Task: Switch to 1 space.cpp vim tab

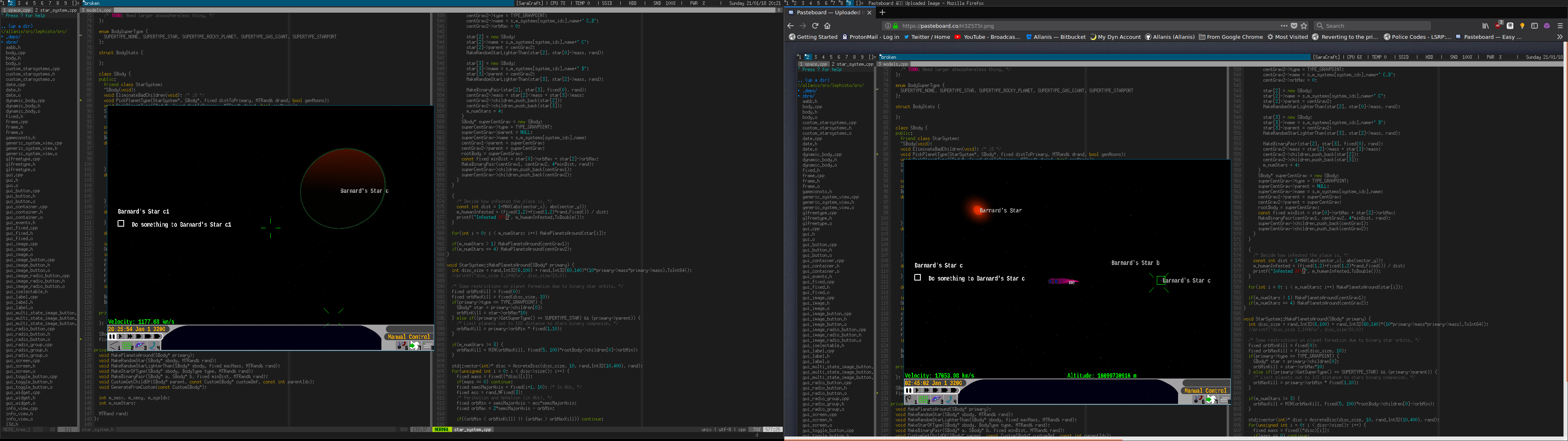Action: (x=17, y=10)
